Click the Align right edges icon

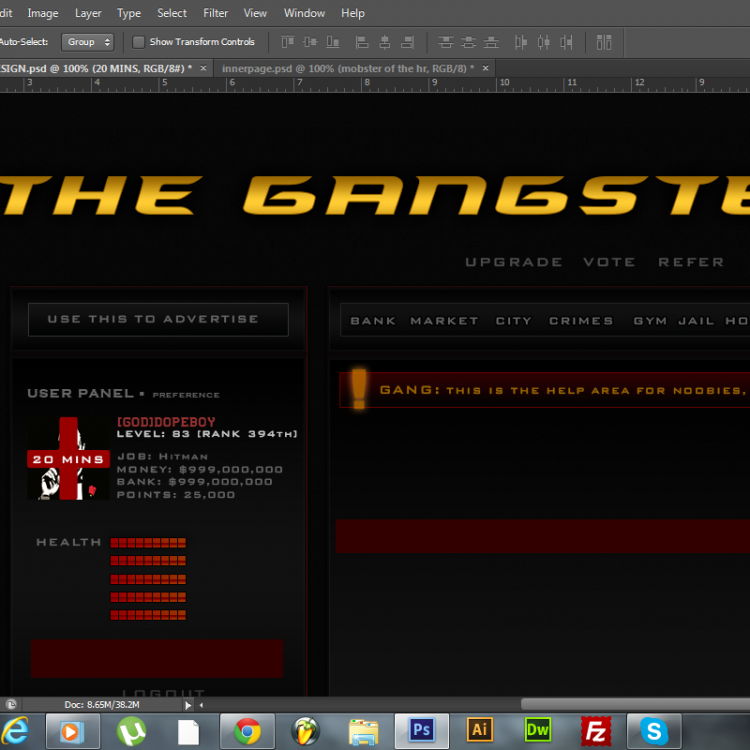407,42
